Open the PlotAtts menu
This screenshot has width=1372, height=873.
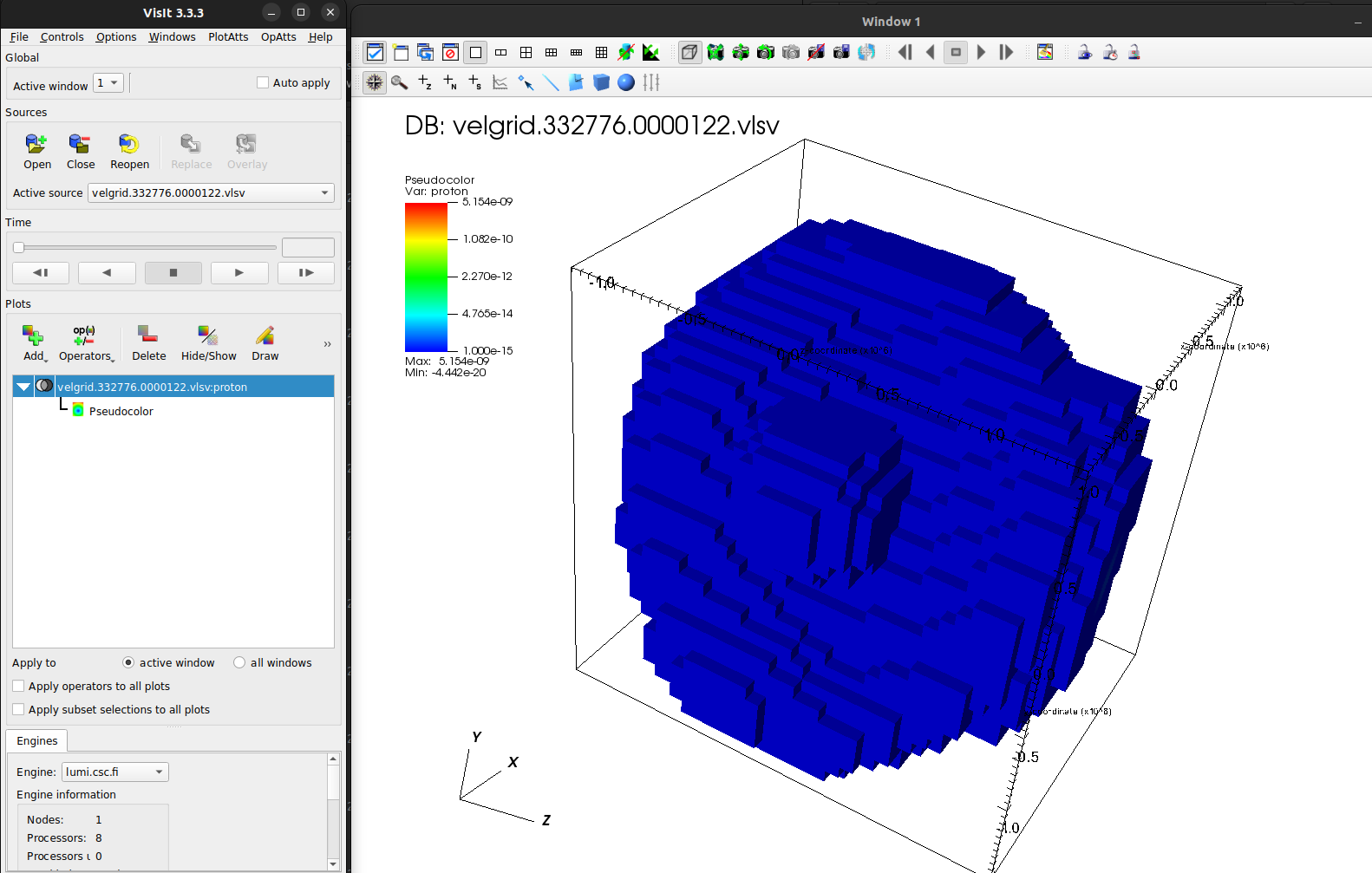[x=228, y=37]
